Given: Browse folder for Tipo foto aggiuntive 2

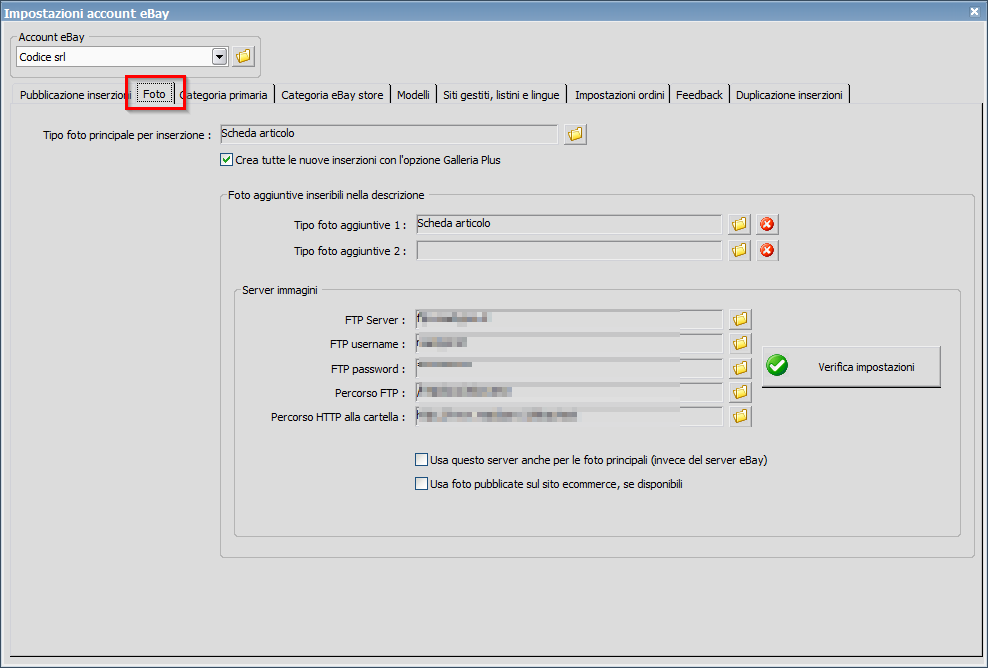Looking at the screenshot, I should 739,250.
